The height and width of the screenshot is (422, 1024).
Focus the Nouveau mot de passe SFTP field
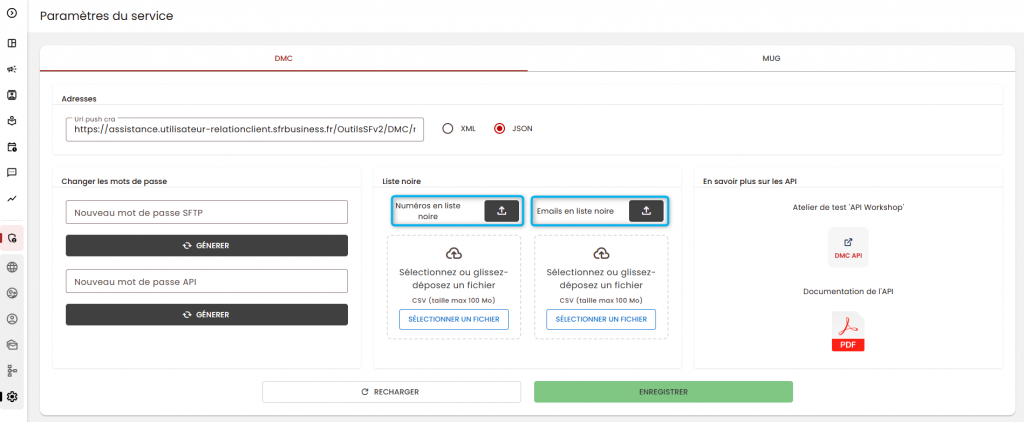(206, 212)
